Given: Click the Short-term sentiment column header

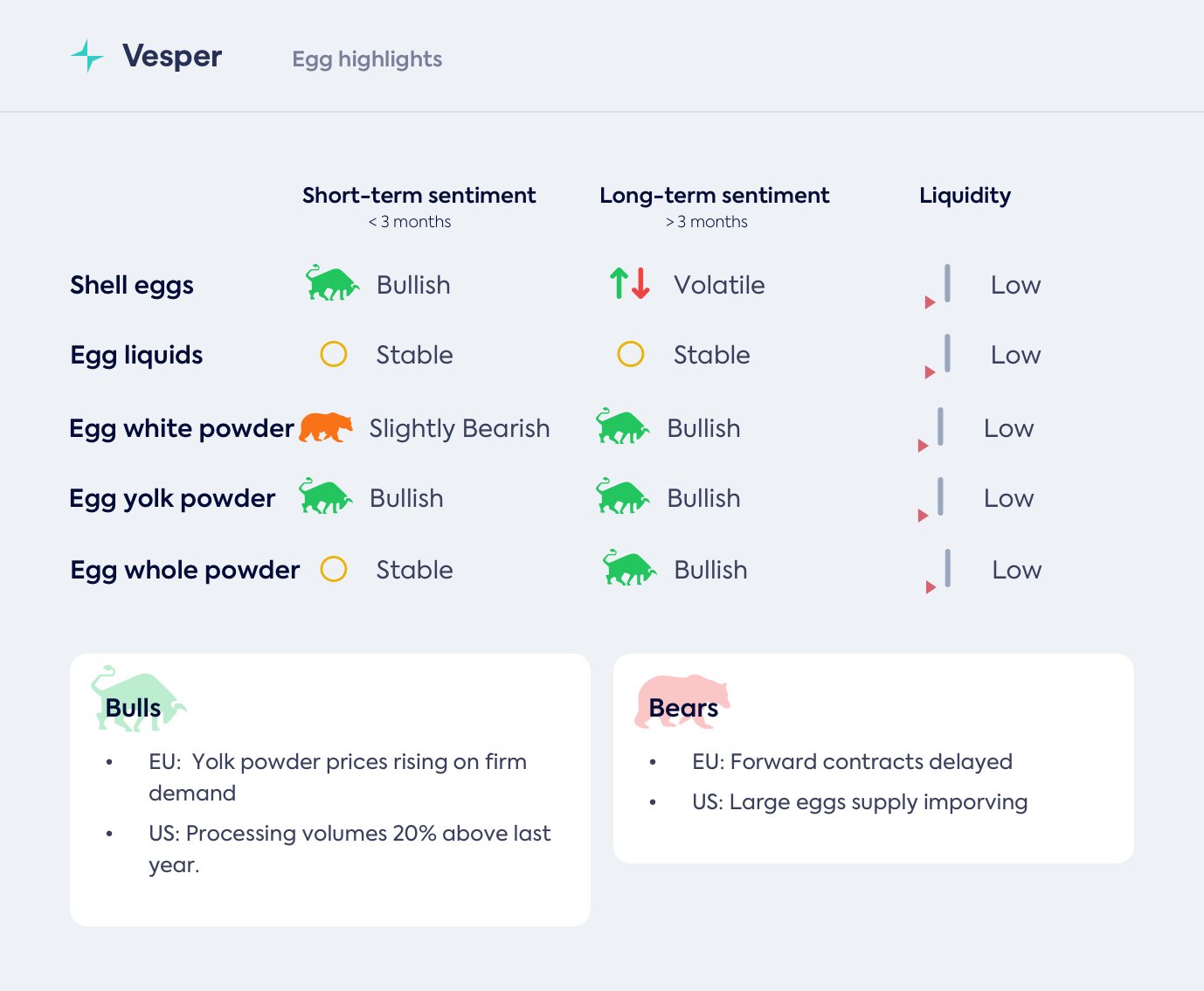Looking at the screenshot, I should tap(419, 195).
